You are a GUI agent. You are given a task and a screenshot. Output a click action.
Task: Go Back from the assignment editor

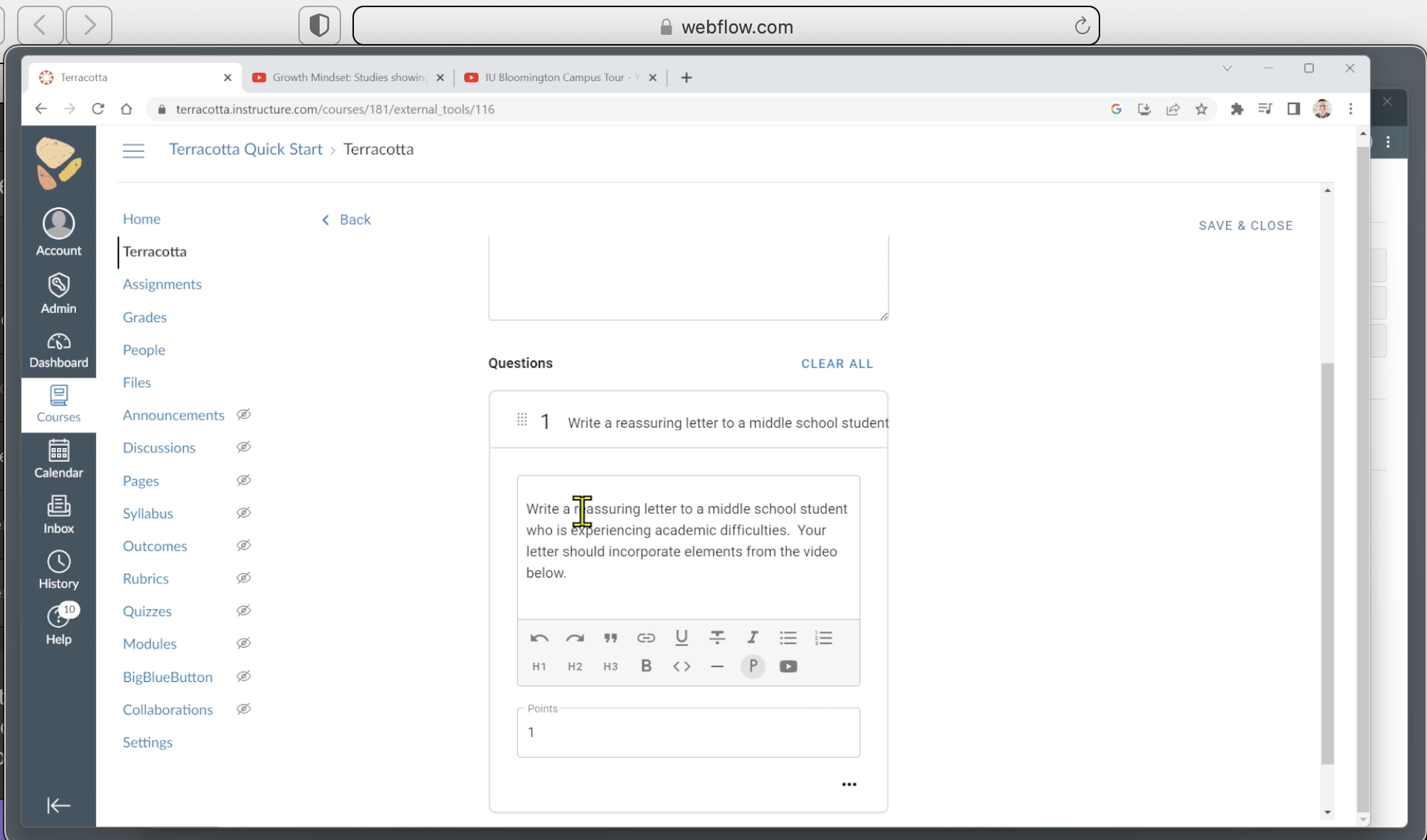[x=346, y=219]
